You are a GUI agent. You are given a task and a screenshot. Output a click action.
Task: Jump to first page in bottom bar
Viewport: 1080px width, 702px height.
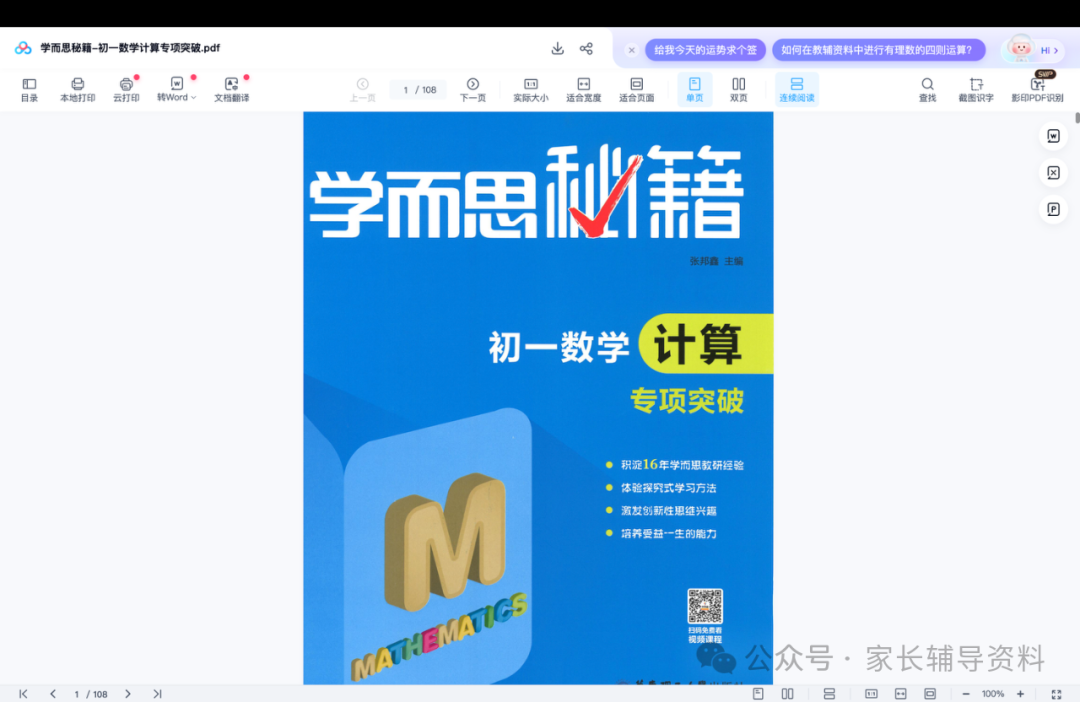tap(23, 694)
